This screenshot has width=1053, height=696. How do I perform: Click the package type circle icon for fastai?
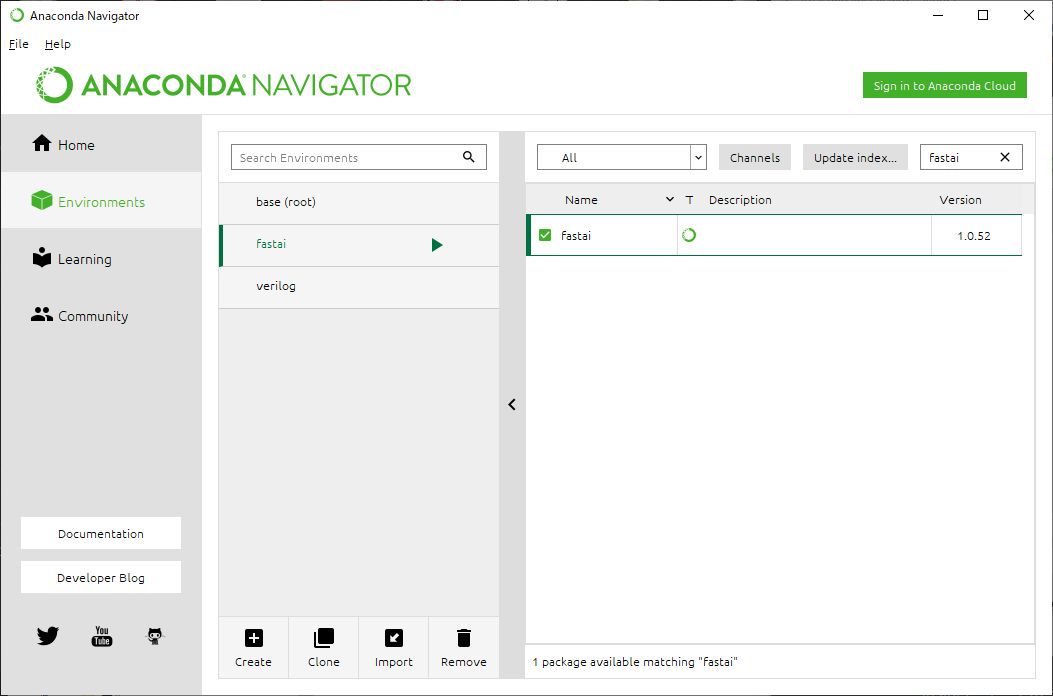(x=688, y=235)
